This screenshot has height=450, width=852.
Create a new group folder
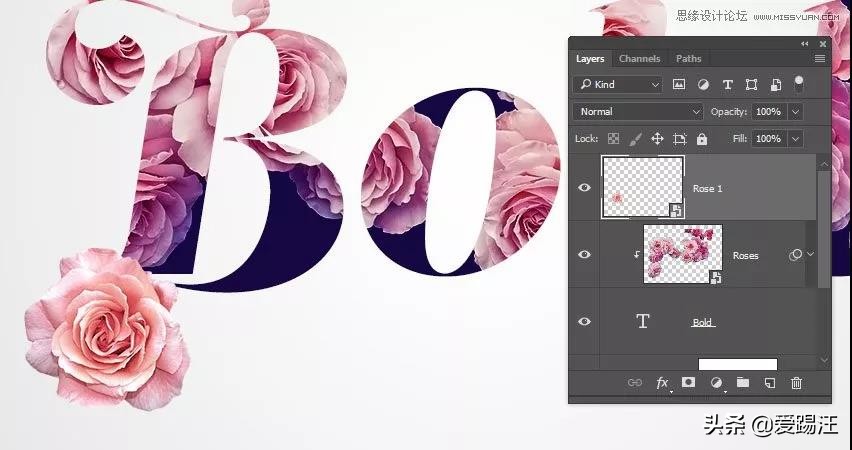pyautogui.click(x=743, y=382)
